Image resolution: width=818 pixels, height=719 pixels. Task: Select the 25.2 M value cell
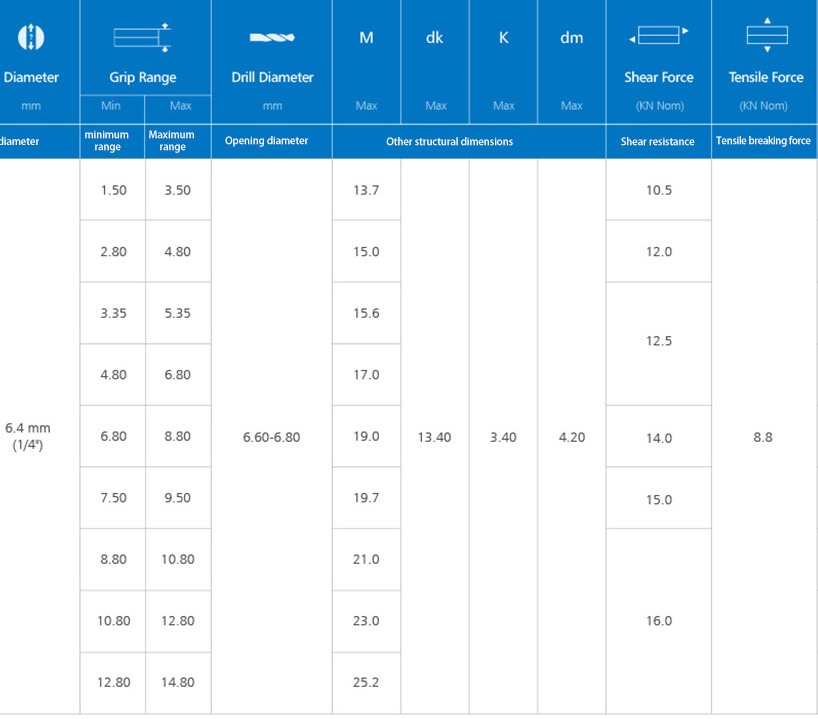pos(366,682)
